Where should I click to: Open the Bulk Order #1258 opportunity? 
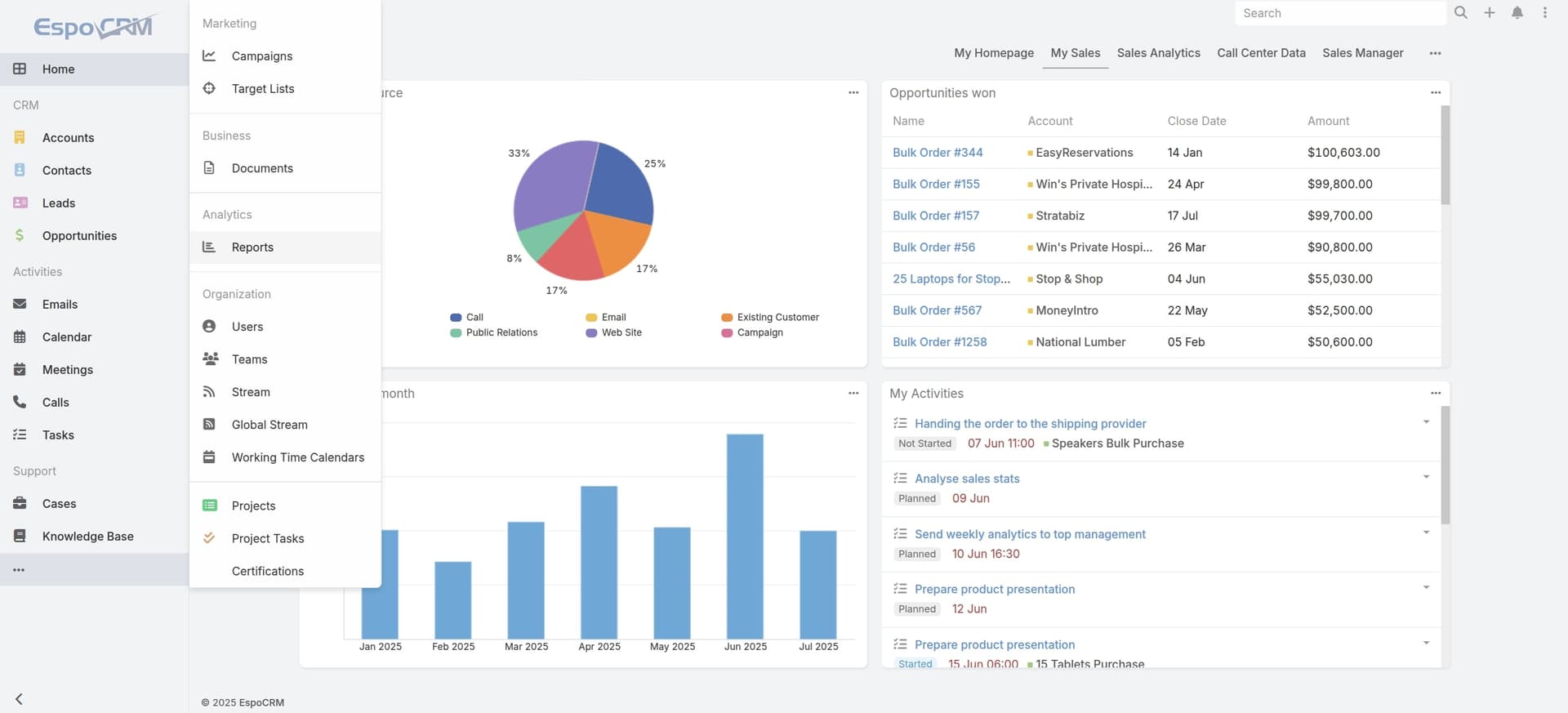939,342
